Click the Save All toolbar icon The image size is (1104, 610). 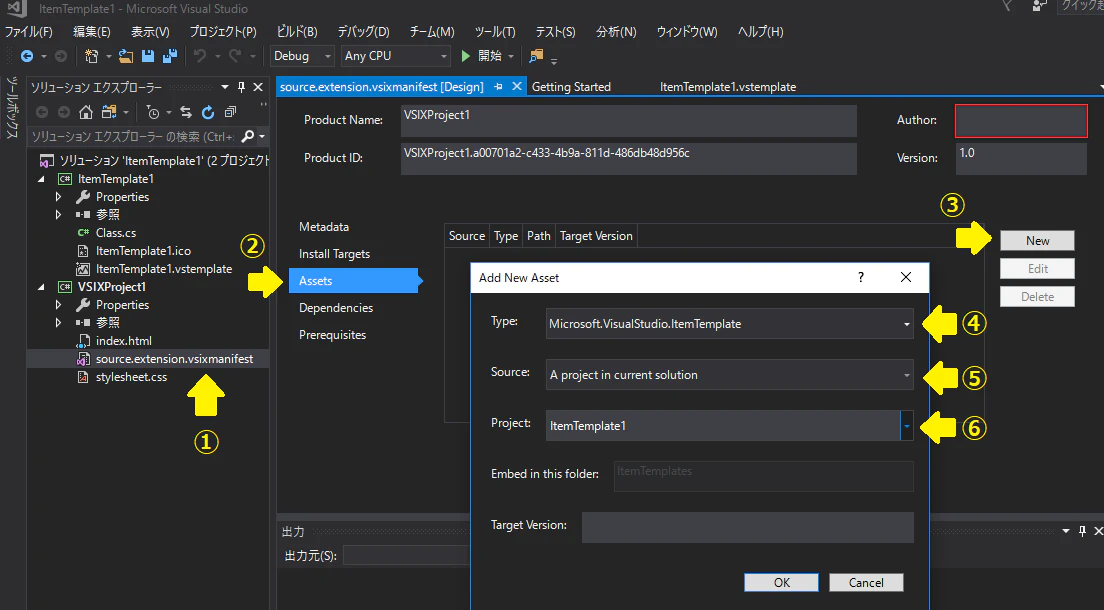coord(170,56)
